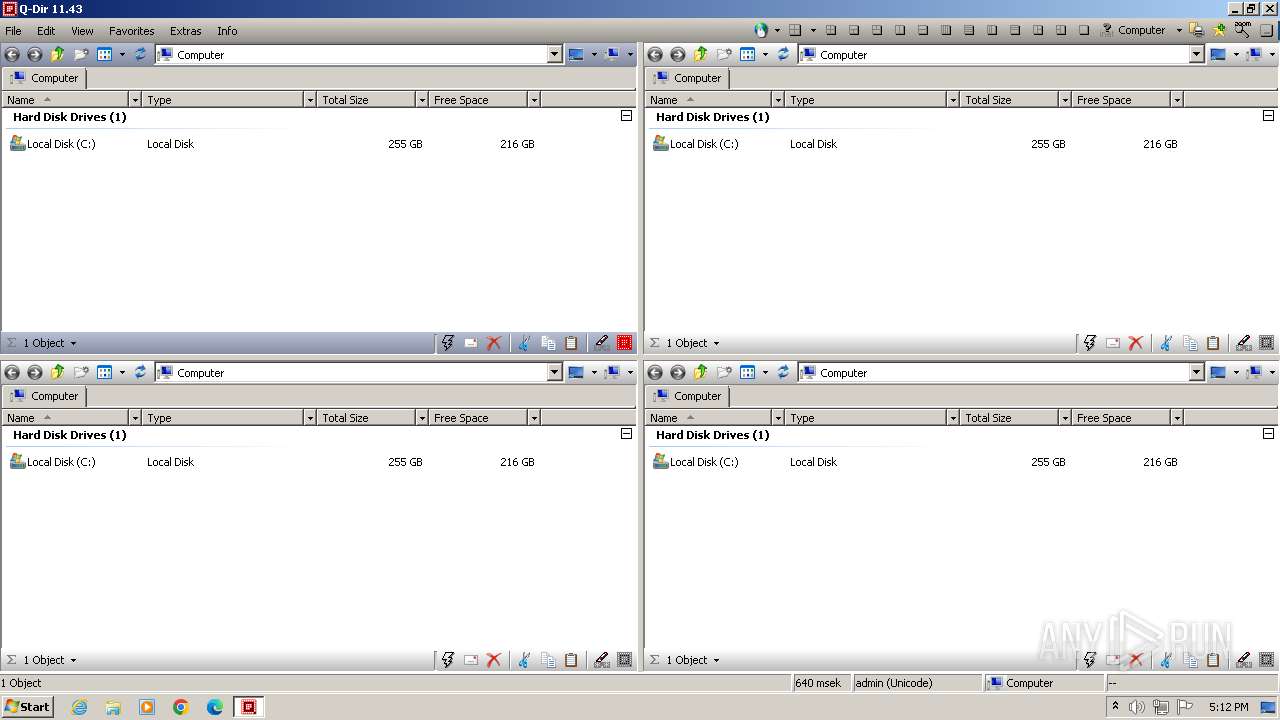Copy selection in top-left pane status bar
Screen dimensions: 1280x720
pyautogui.click(x=548, y=343)
